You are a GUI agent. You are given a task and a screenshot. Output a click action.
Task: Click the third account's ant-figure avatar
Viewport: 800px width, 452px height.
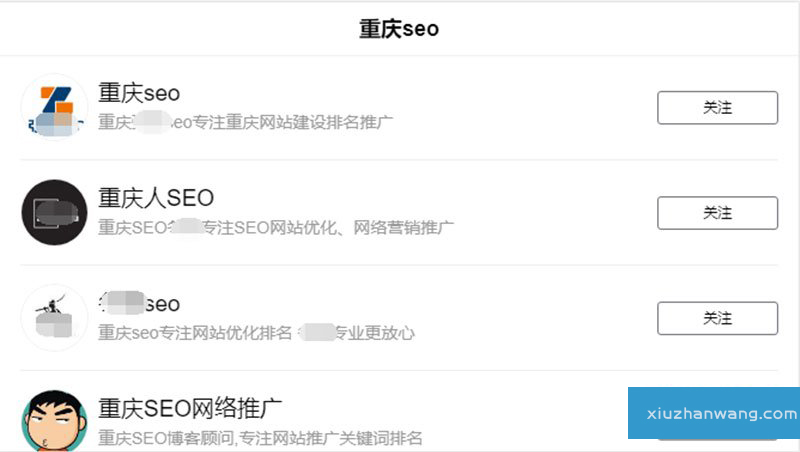pyautogui.click(x=54, y=317)
